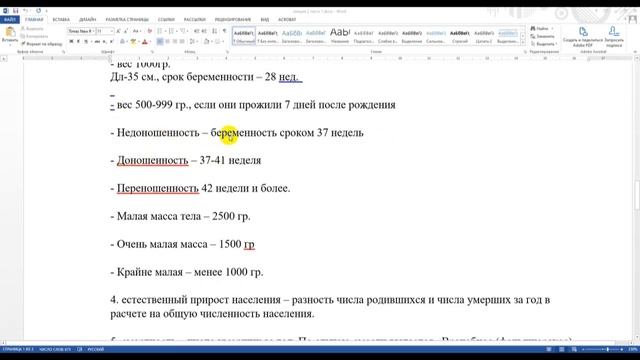Viewport: 640px width, 360px height.
Task: Switch to the ВСТАВКА (Insert) tab
Action: click(x=61, y=19)
